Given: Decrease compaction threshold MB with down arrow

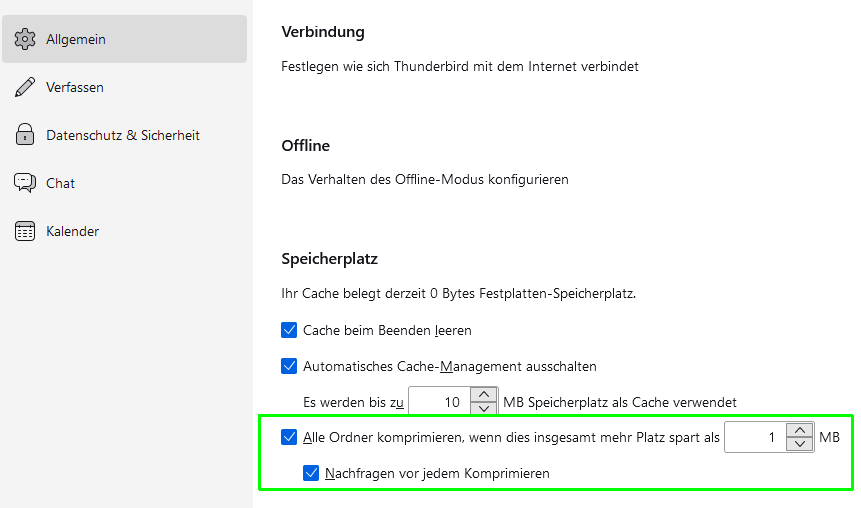Looking at the screenshot, I should click(800, 444).
